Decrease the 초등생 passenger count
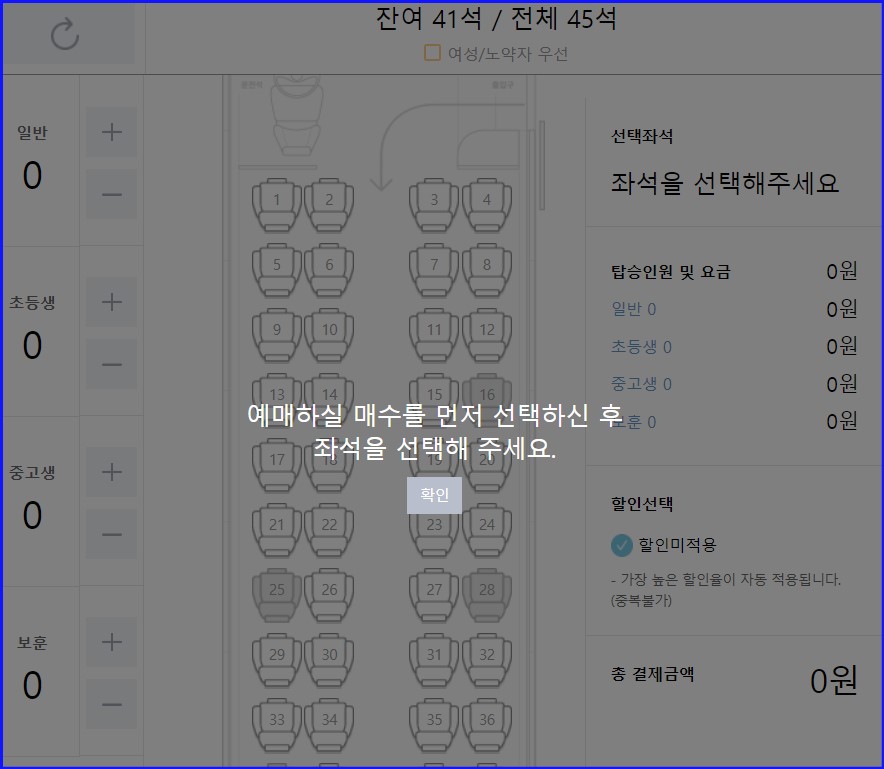Screen dimensions: 884x769 pos(111,364)
